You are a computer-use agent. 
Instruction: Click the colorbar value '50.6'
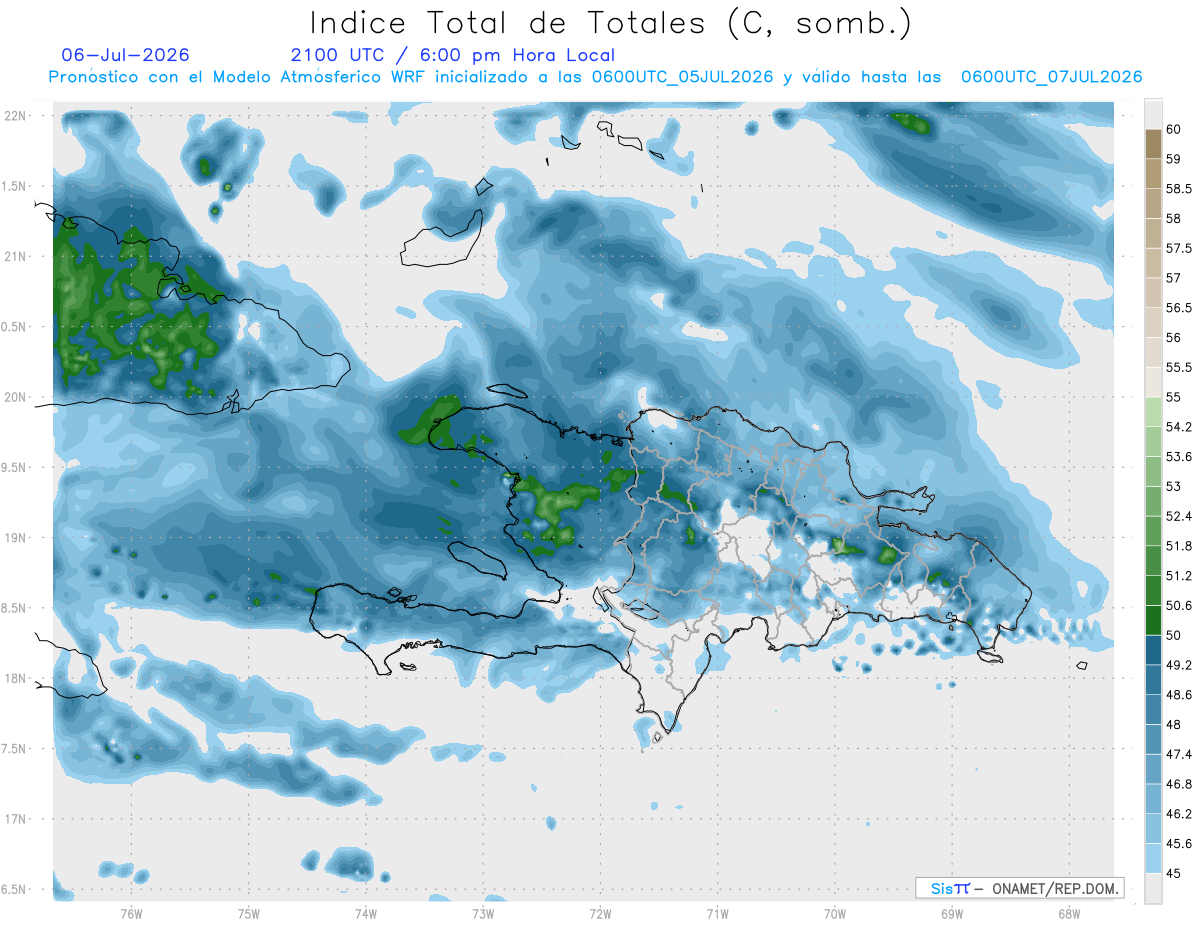pos(1179,606)
